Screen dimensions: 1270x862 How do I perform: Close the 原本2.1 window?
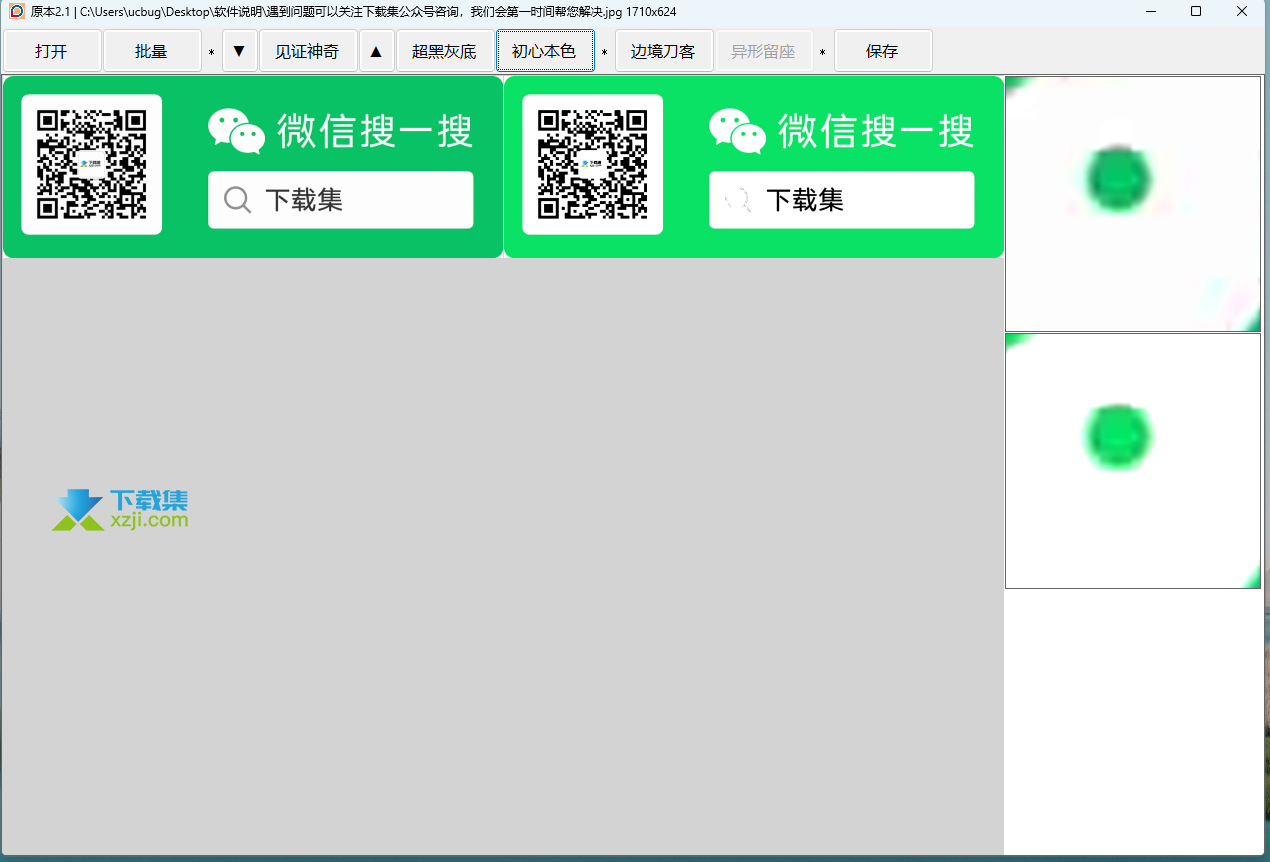(x=1243, y=11)
